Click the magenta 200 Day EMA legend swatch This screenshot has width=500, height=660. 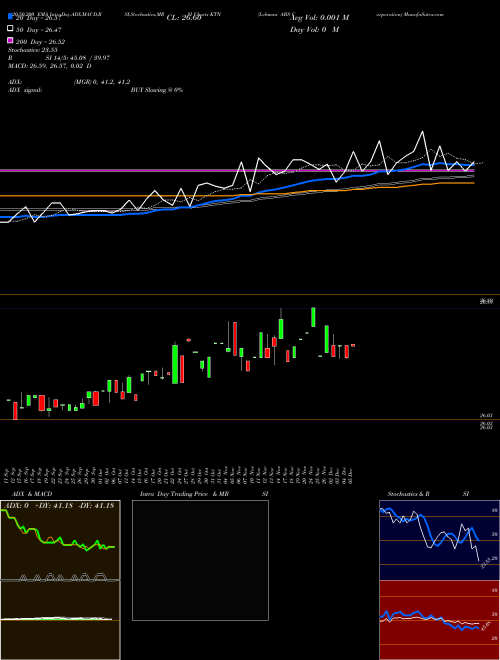click(10, 40)
